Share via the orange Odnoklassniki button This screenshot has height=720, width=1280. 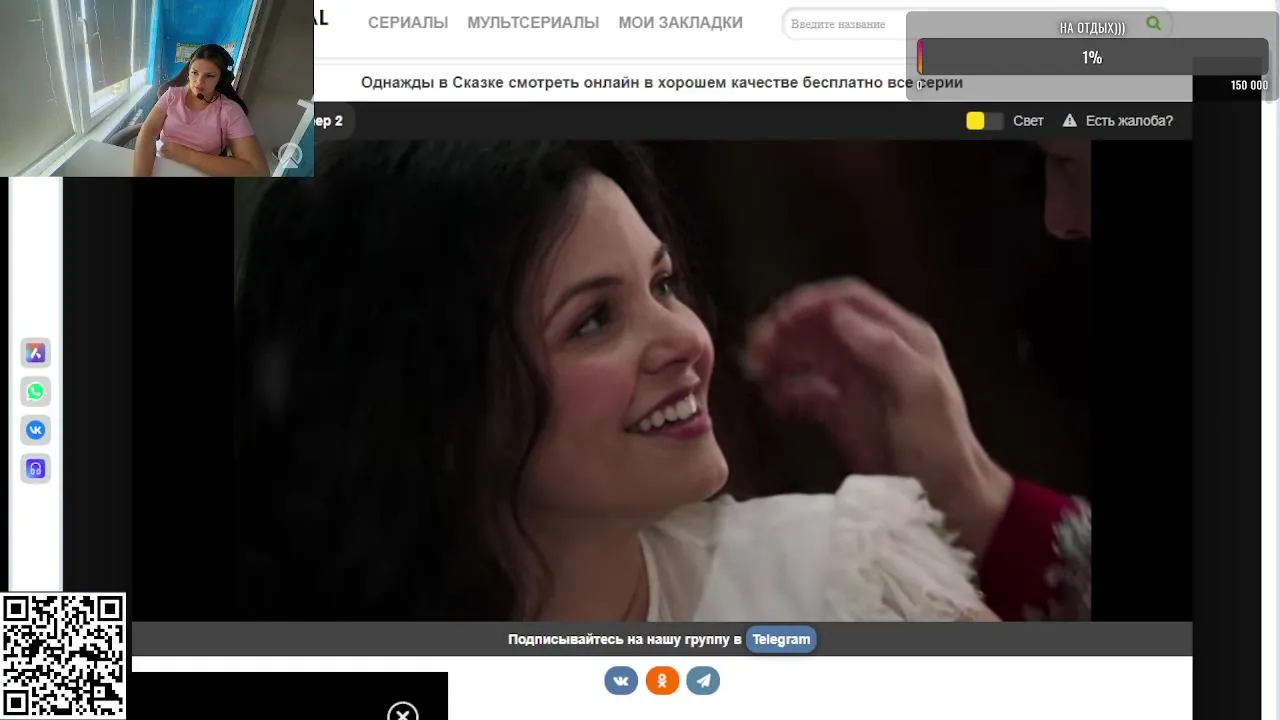coord(662,681)
